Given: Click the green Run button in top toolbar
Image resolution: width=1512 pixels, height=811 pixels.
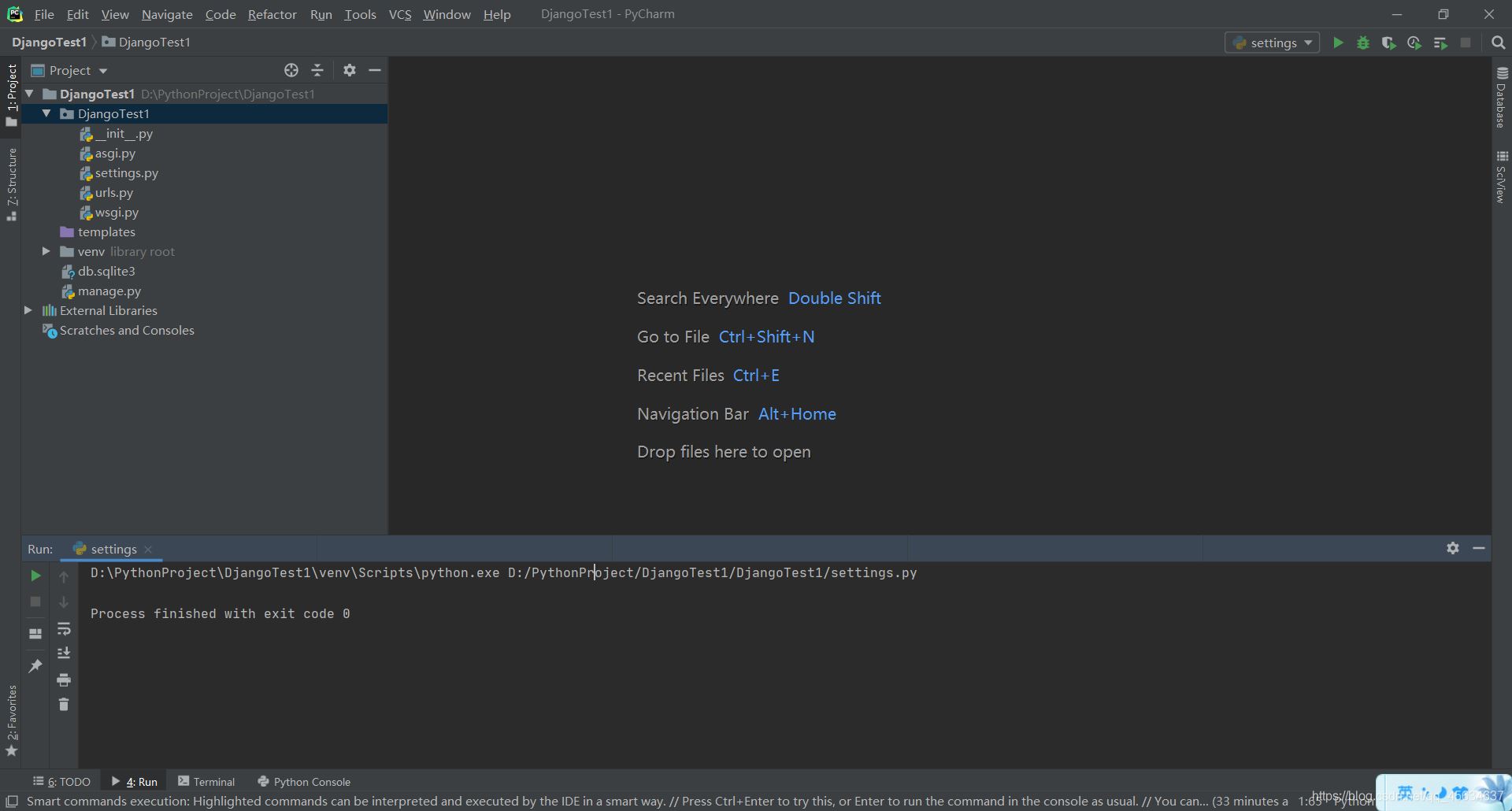Looking at the screenshot, I should 1337,43.
